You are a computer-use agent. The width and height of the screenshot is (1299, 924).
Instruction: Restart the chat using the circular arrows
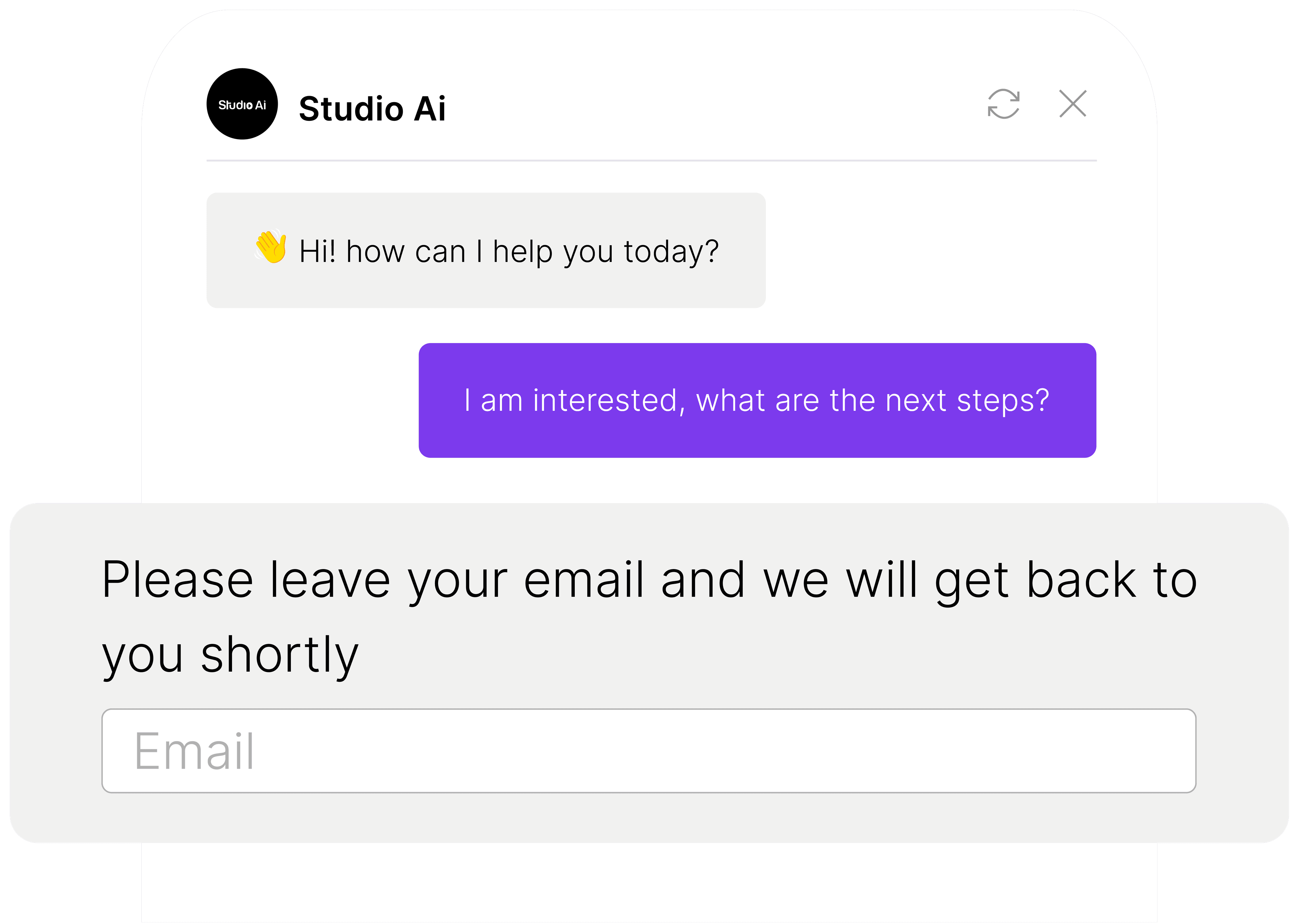(x=1003, y=104)
